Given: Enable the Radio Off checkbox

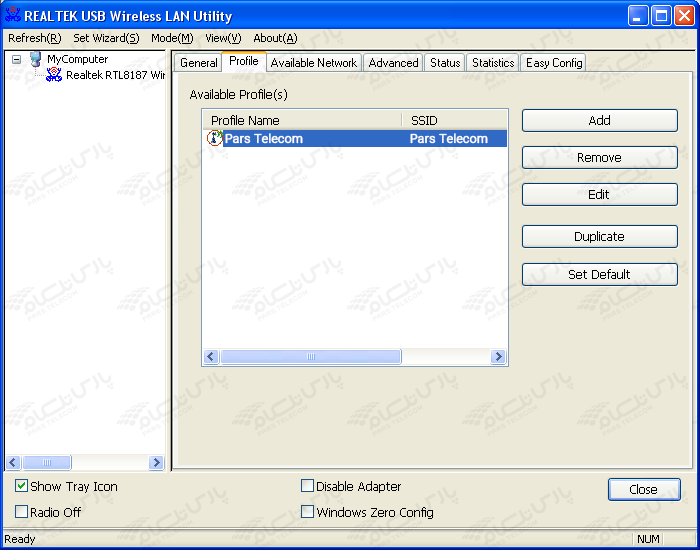Looking at the screenshot, I should [21, 512].
